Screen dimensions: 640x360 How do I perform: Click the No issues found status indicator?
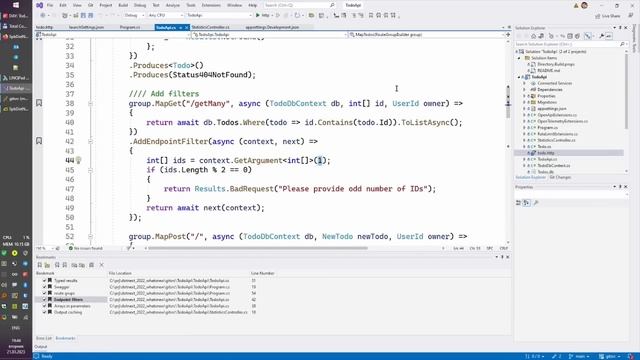86,248
